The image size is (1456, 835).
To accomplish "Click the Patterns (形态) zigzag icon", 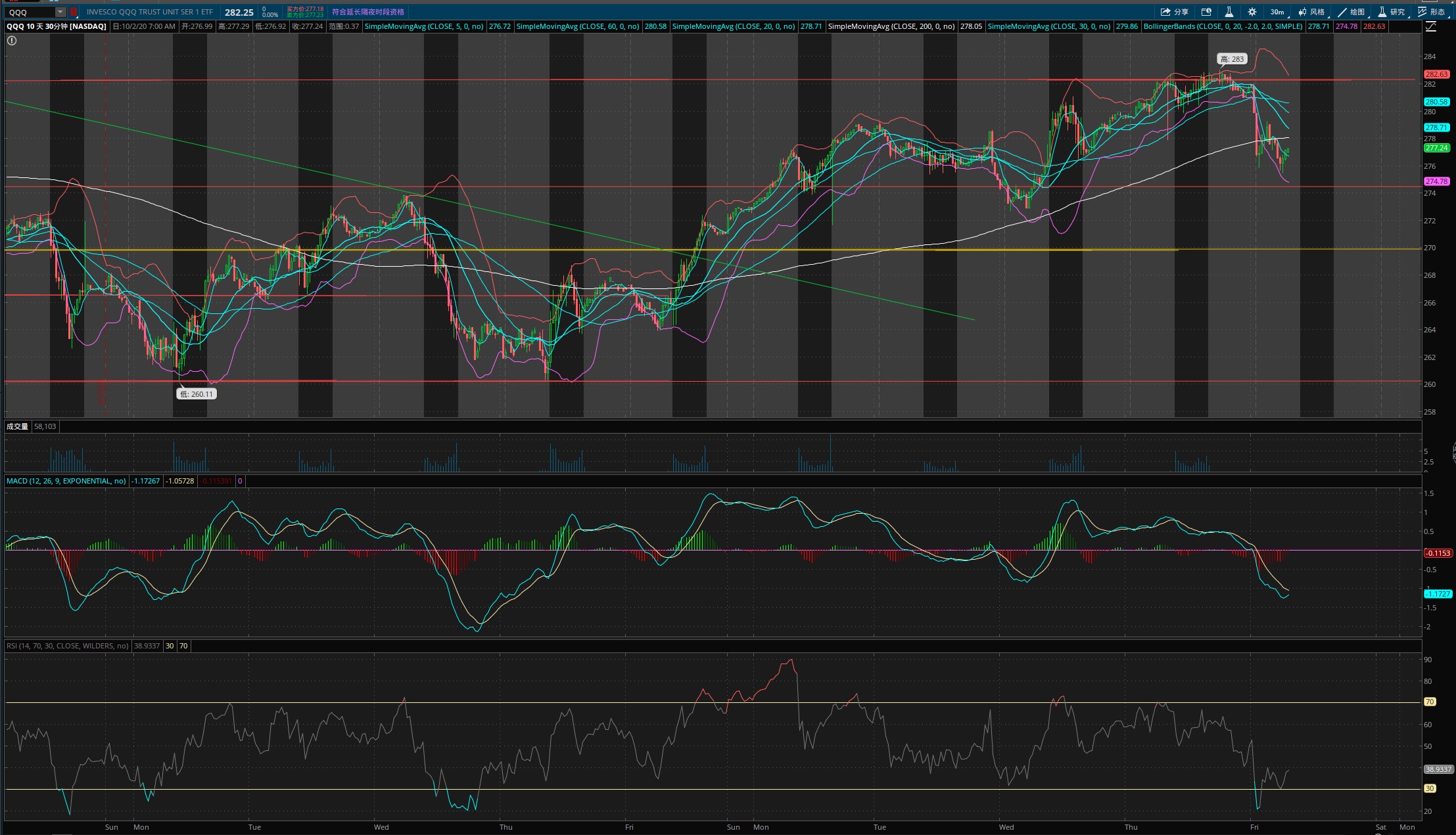I will tap(1422, 12).
